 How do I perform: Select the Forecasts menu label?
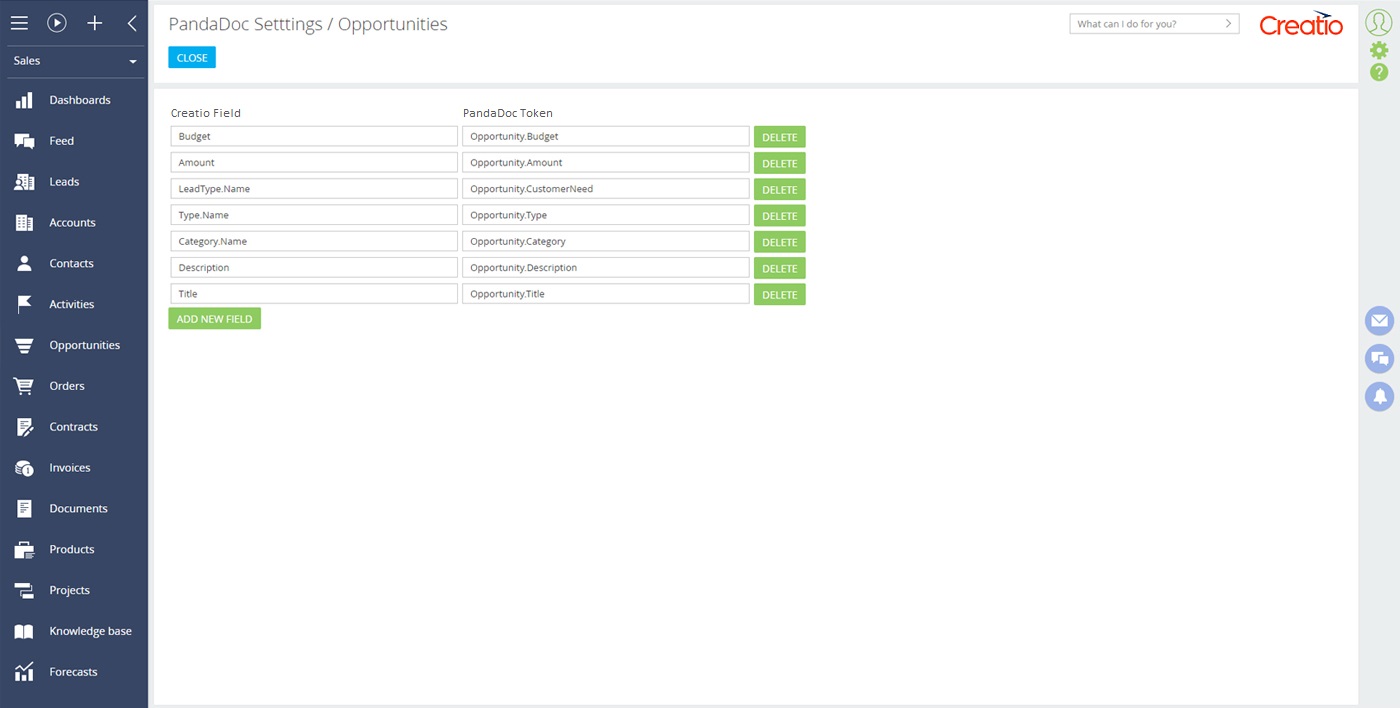coord(74,672)
